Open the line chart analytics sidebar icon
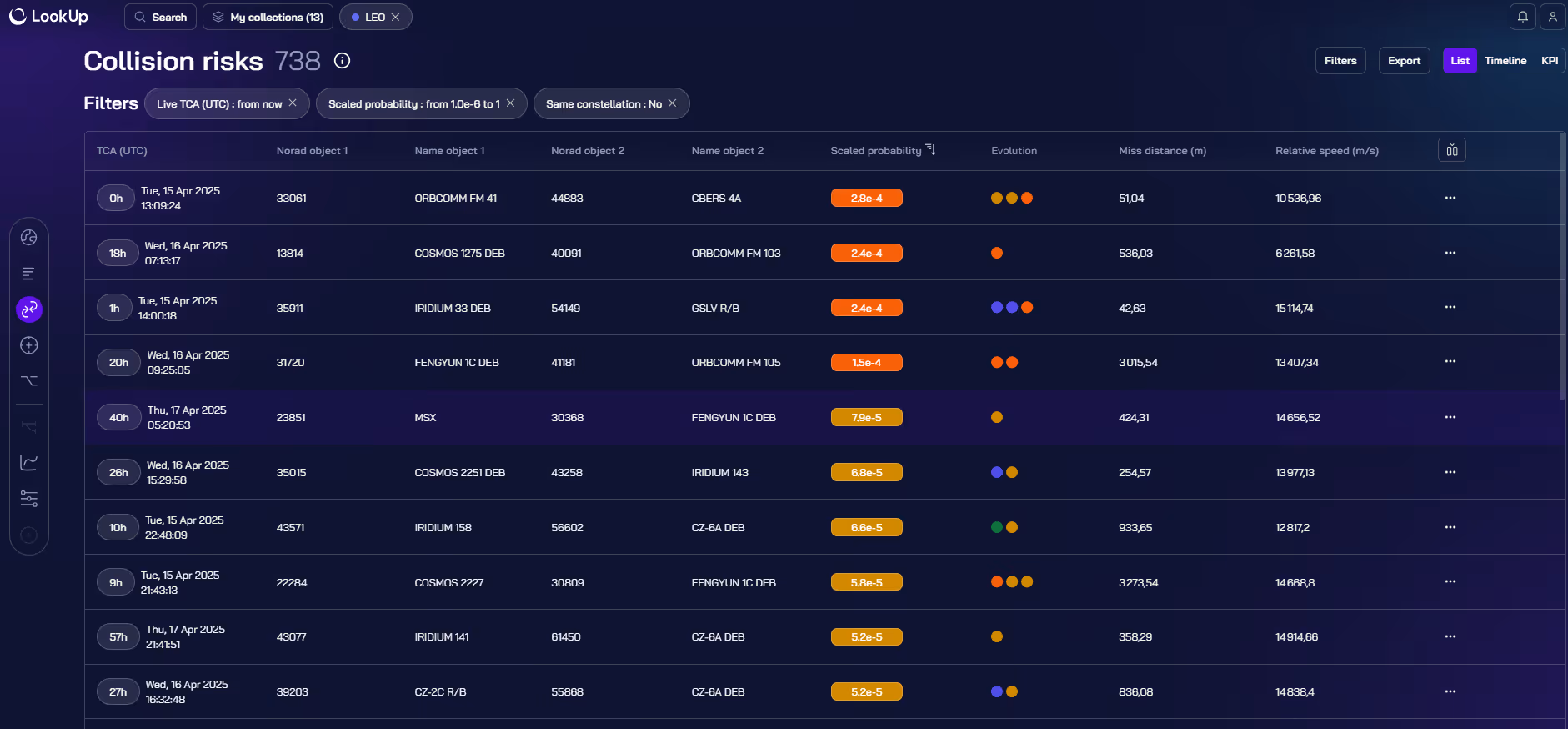Image resolution: width=1568 pixels, height=729 pixels. (29, 462)
